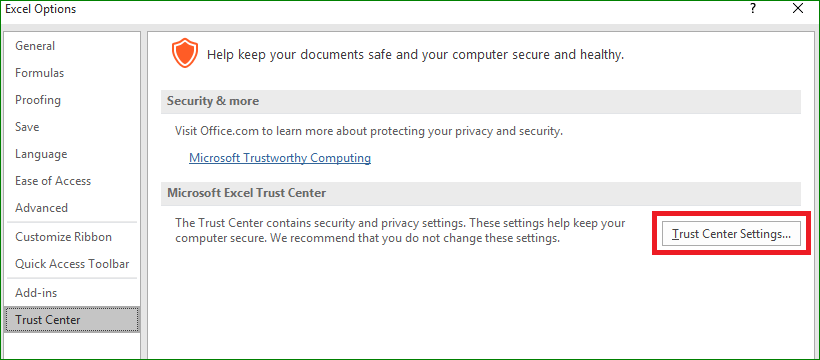
Task: Select the Add-ins category
Action: click(36, 293)
